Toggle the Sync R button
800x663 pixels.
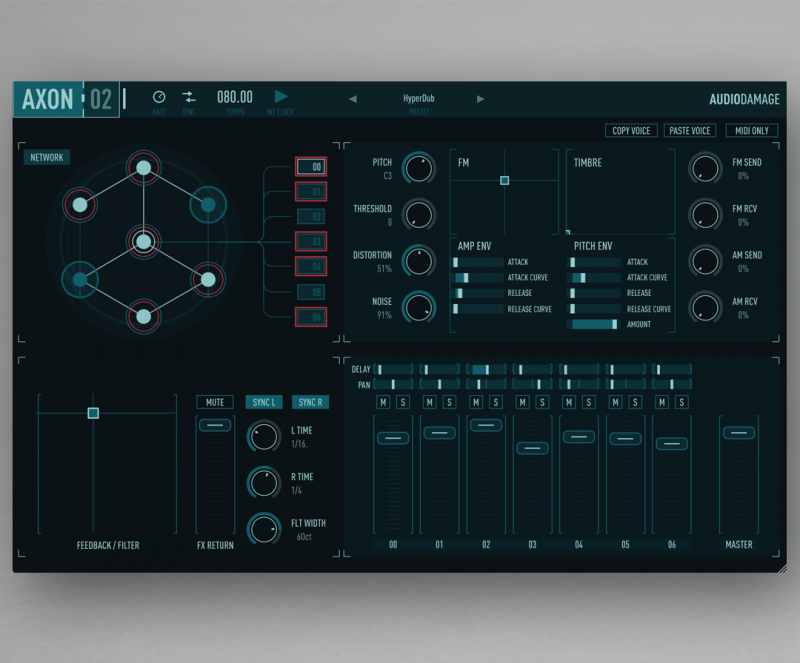(310, 402)
